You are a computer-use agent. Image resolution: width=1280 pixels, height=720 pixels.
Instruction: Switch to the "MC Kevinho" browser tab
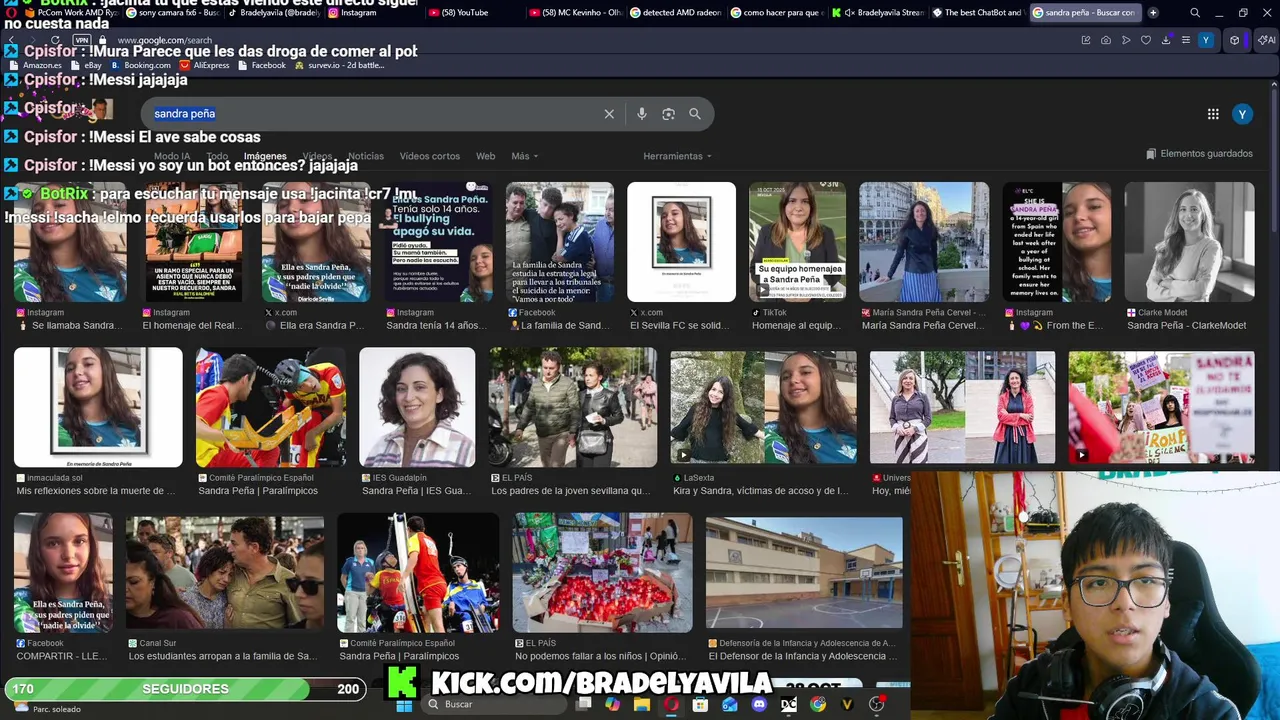coord(574,13)
